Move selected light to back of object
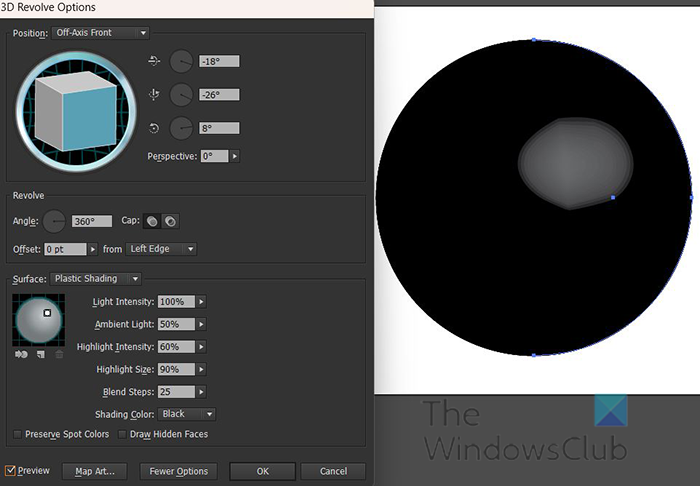 coord(21,354)
